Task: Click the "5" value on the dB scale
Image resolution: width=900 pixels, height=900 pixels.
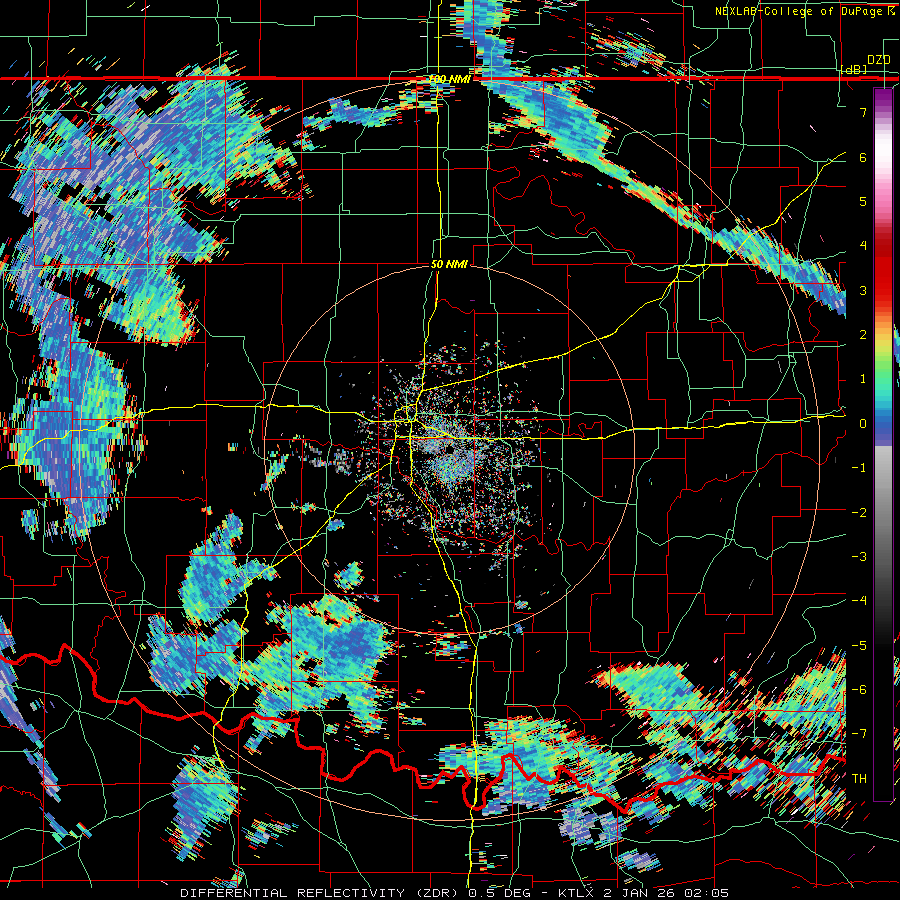Action: click(x=863, y=201)
